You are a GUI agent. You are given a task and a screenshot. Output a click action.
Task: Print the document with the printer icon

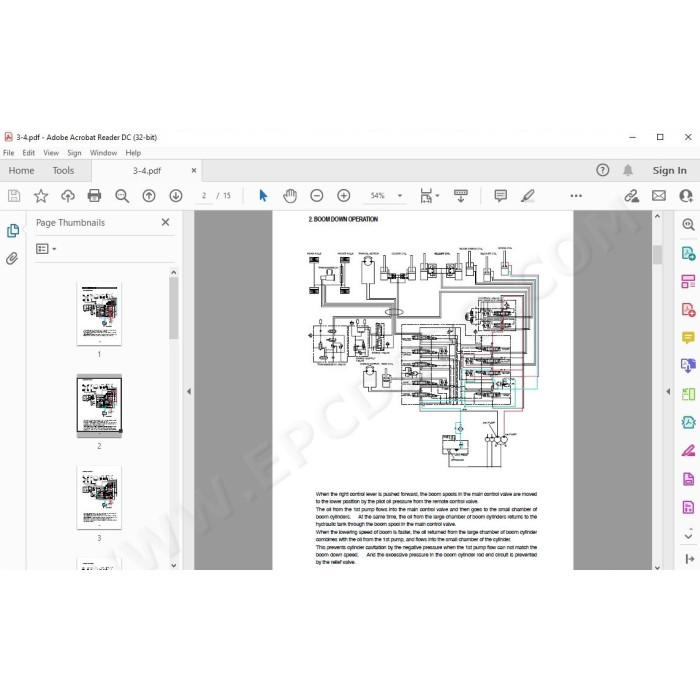94,196
